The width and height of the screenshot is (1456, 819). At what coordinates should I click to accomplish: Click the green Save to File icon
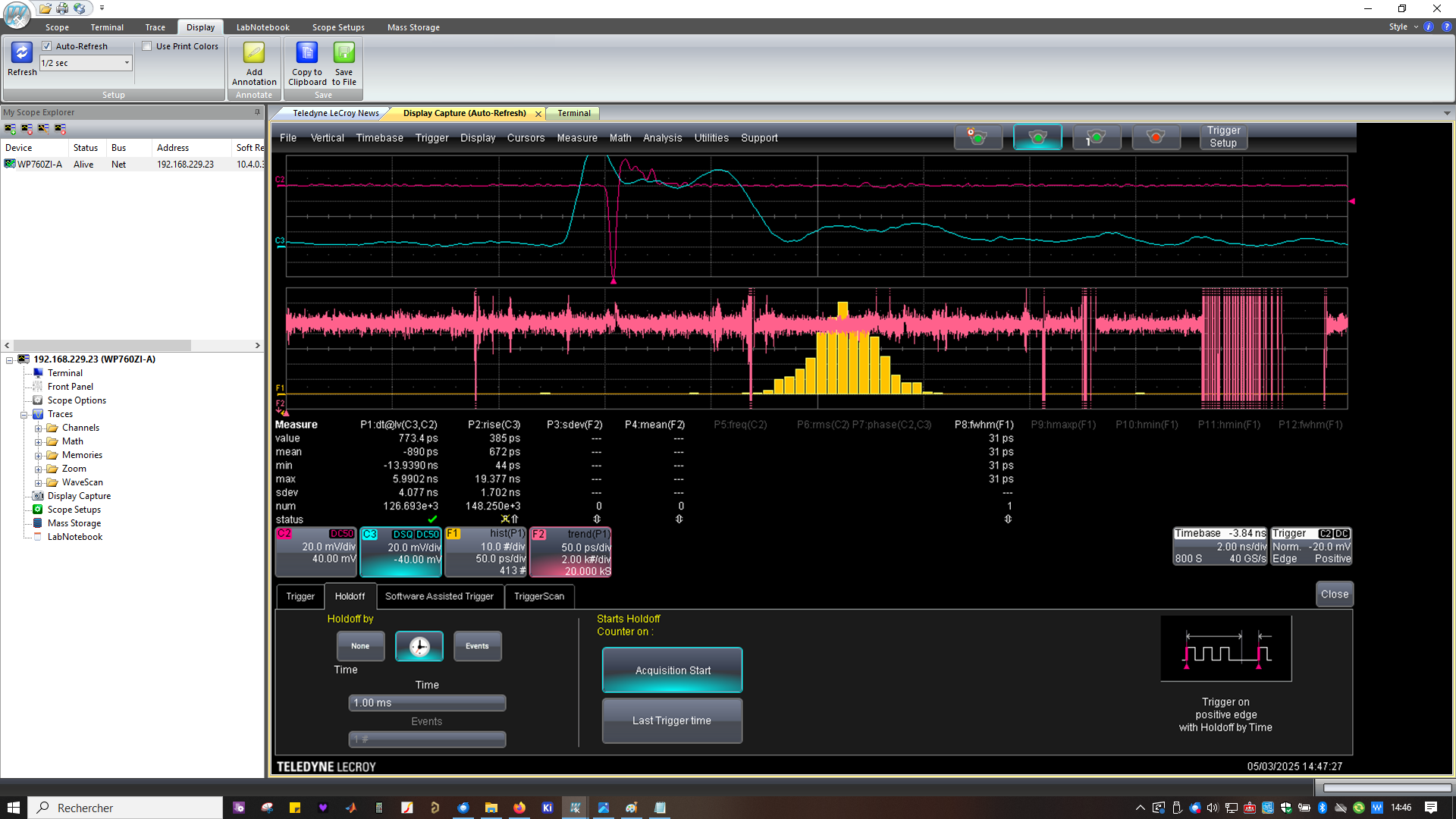[x=344, y=53]
